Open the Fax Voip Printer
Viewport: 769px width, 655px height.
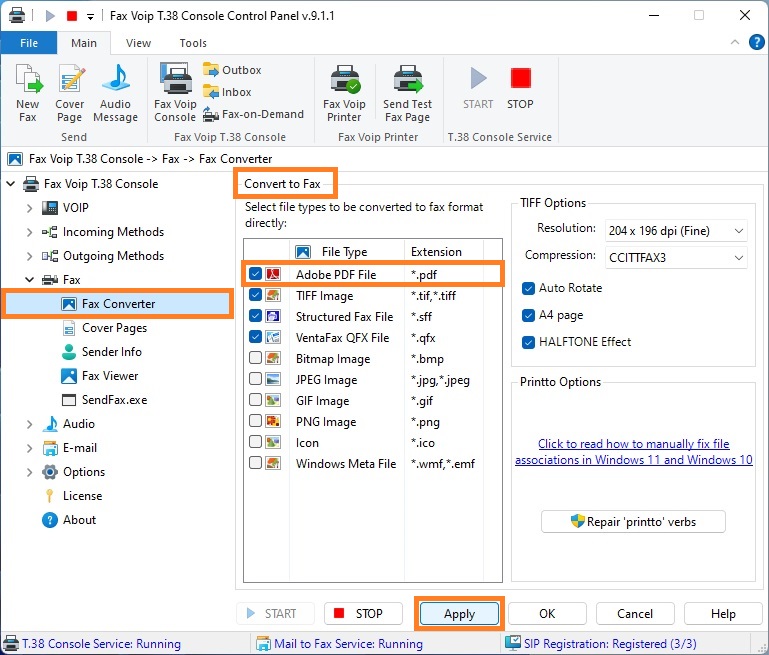344,93
